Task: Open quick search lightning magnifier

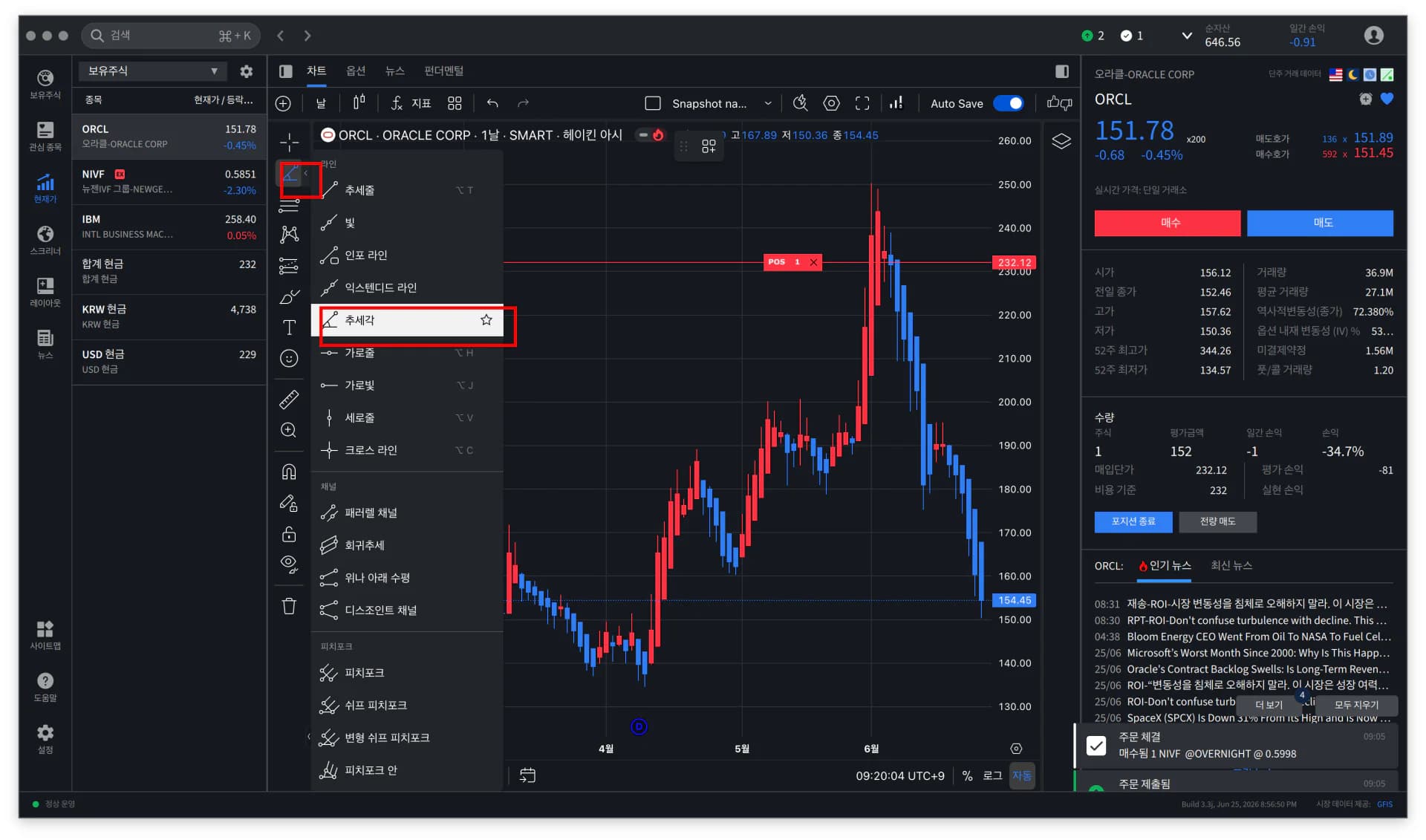Action: 800,103
